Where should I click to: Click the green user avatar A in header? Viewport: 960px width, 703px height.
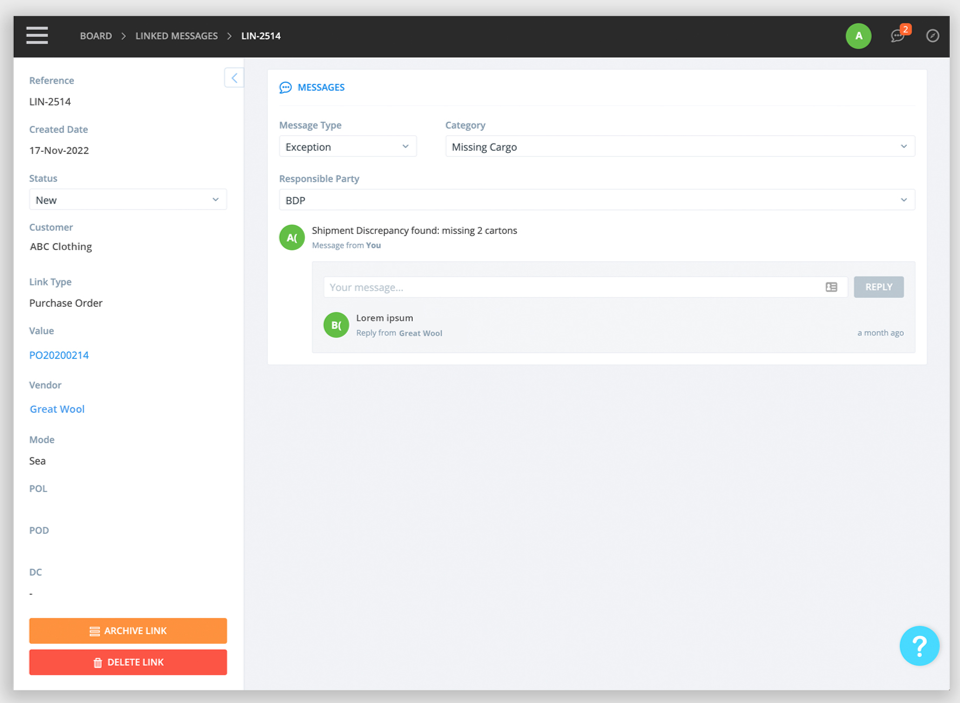(858, 36)
